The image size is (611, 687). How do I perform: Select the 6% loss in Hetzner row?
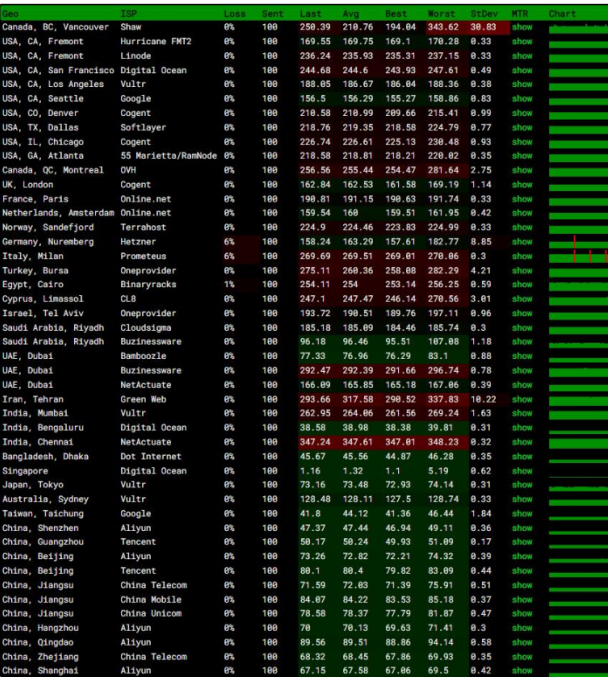click(x=229, y=242)
